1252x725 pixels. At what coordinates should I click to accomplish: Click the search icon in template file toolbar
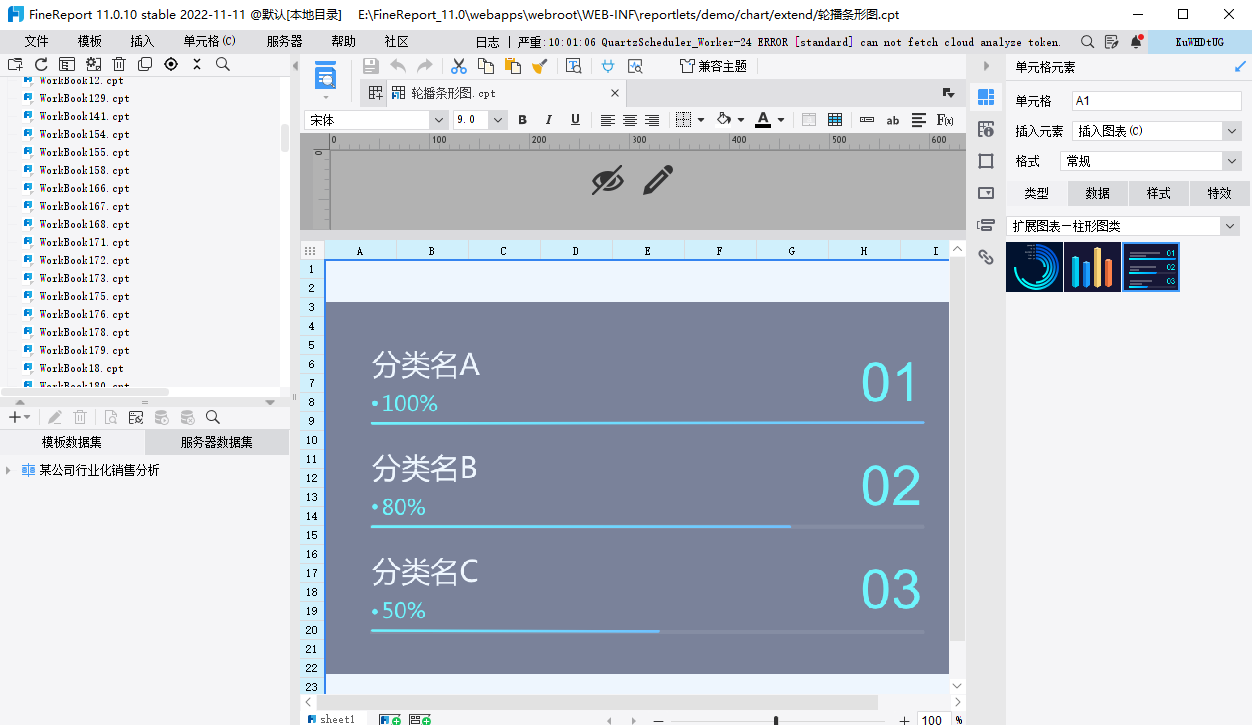[223, 64]
